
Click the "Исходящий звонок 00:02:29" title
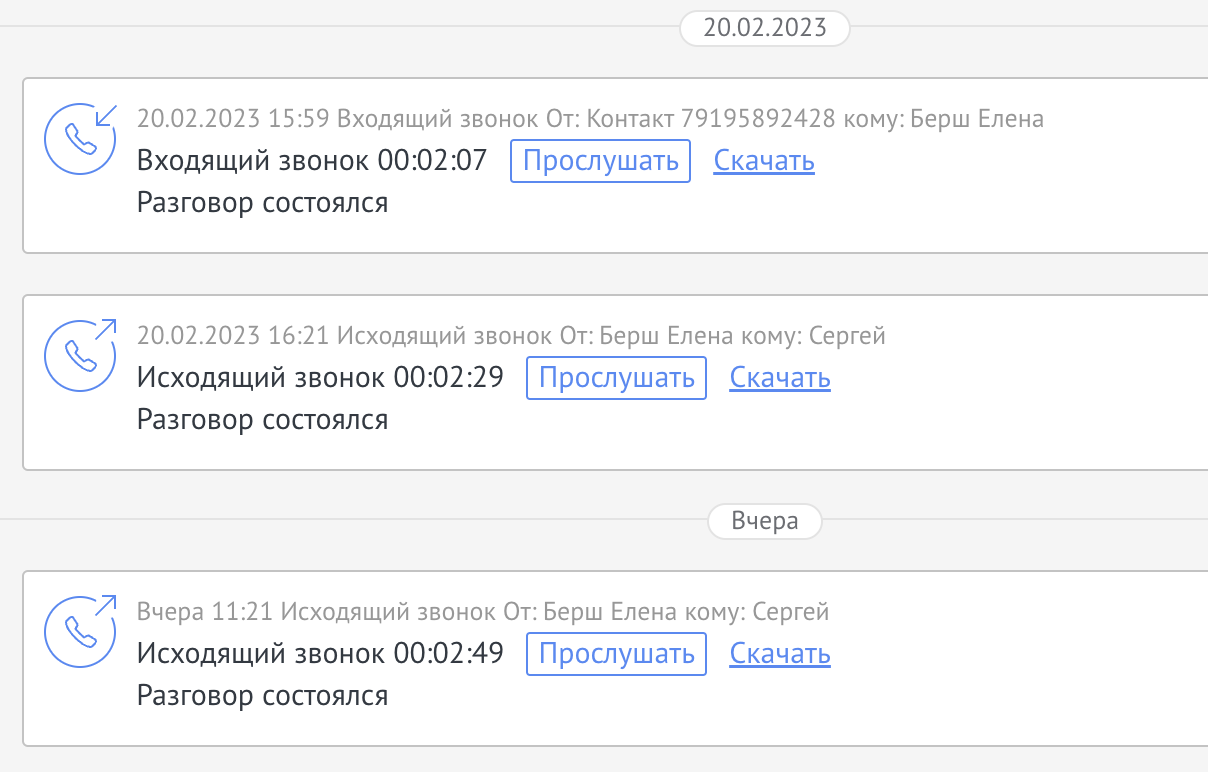pyautogui.click(x=320, y=378)
